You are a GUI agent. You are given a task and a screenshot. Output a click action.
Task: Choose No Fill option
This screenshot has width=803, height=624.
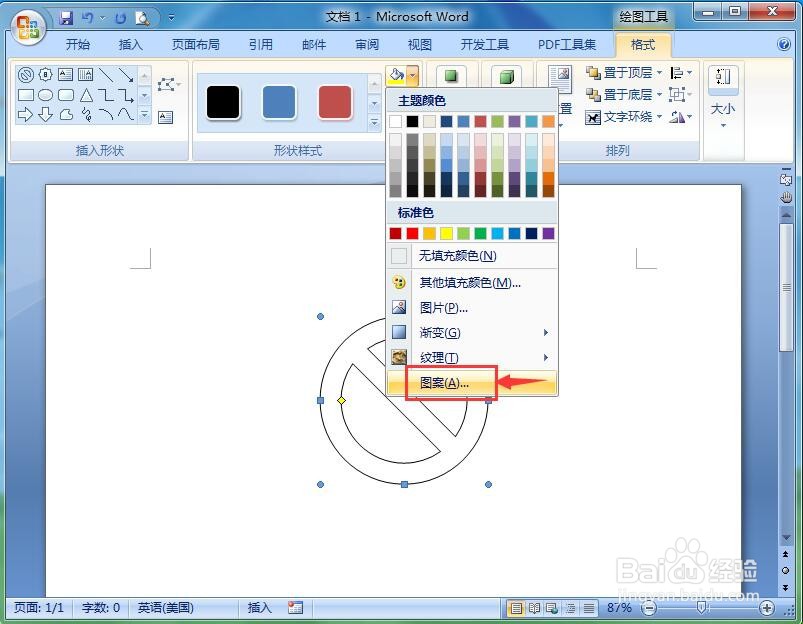pyautogui.click(x=472, y=255)
